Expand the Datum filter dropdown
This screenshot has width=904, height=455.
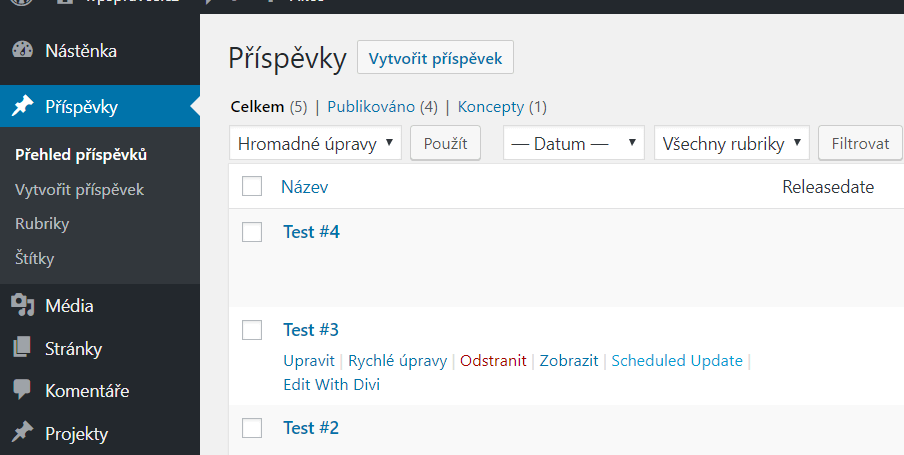[574, 143]
